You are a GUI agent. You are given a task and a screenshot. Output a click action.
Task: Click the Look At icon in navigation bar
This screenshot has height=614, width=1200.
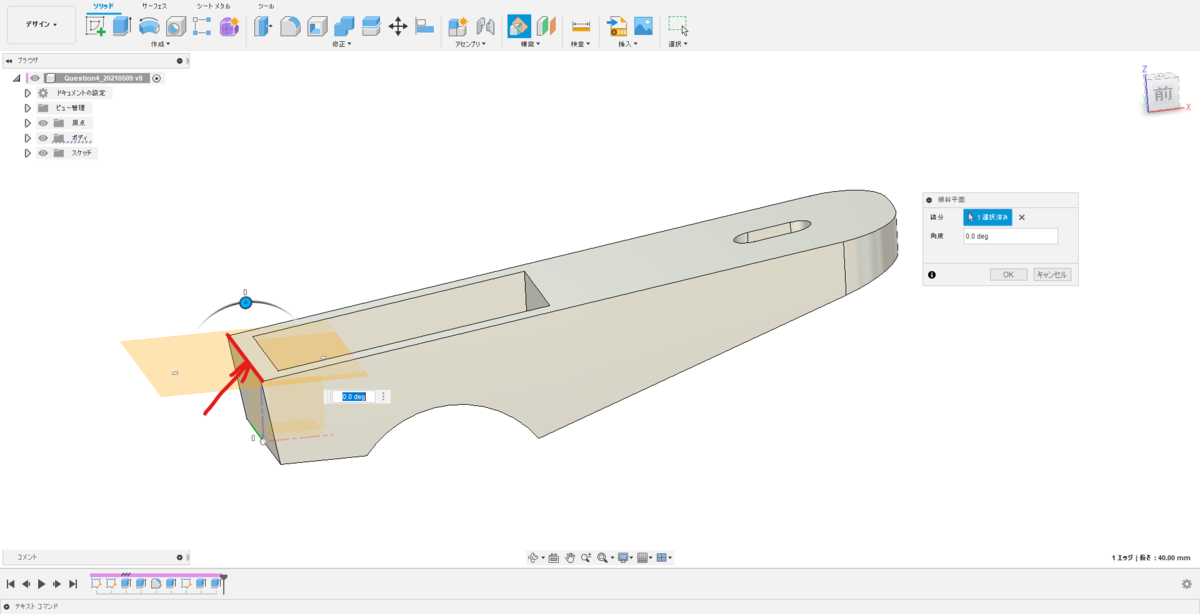tap(553, 557)
